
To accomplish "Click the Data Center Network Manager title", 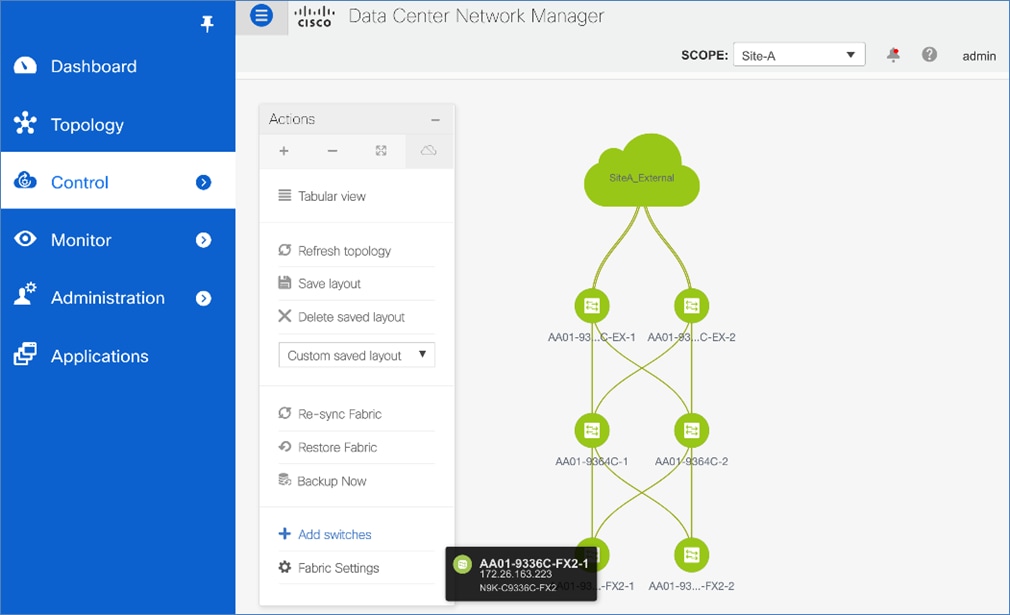I will [476, 16].
